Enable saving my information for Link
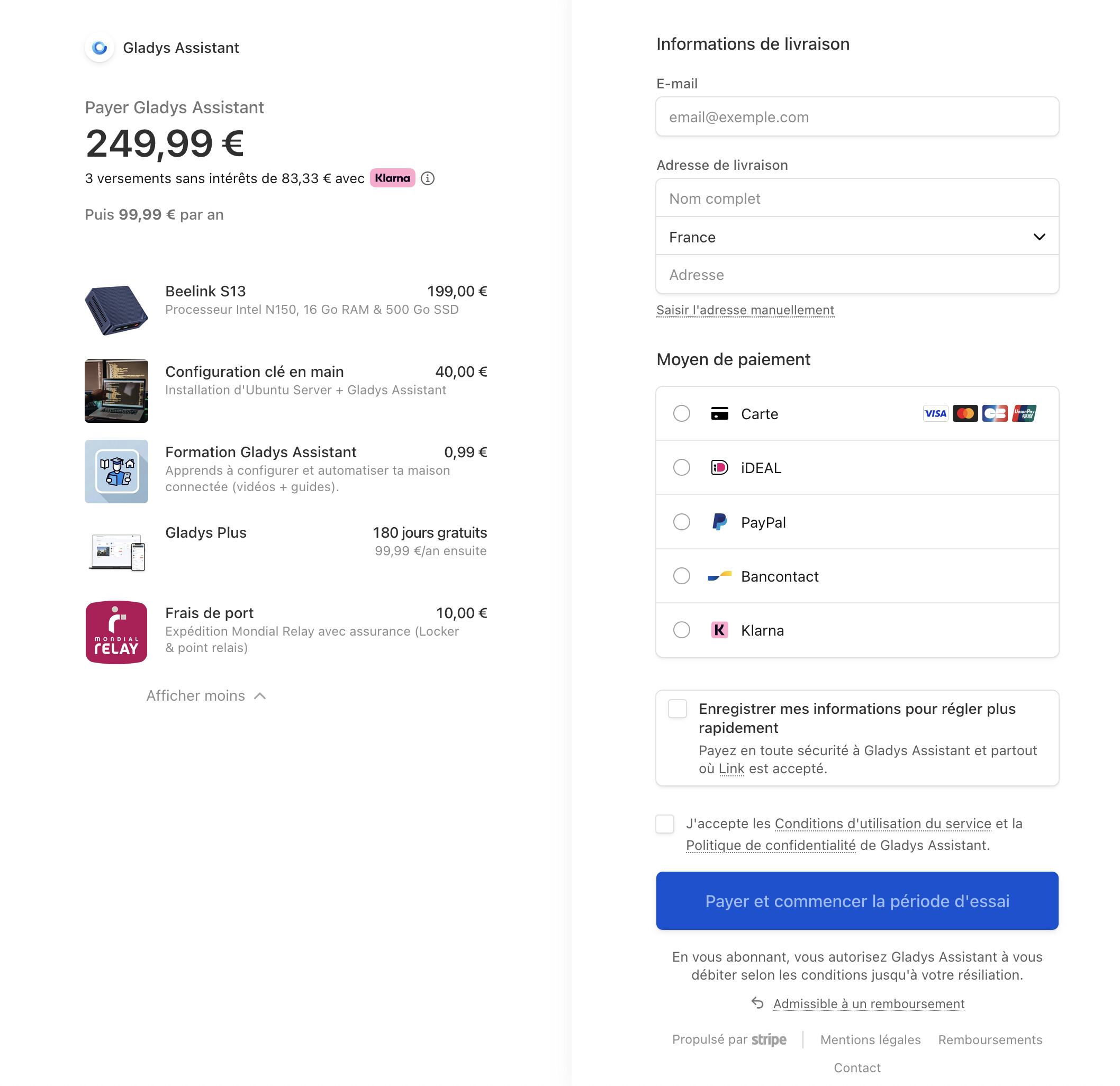 coord(678,709)
